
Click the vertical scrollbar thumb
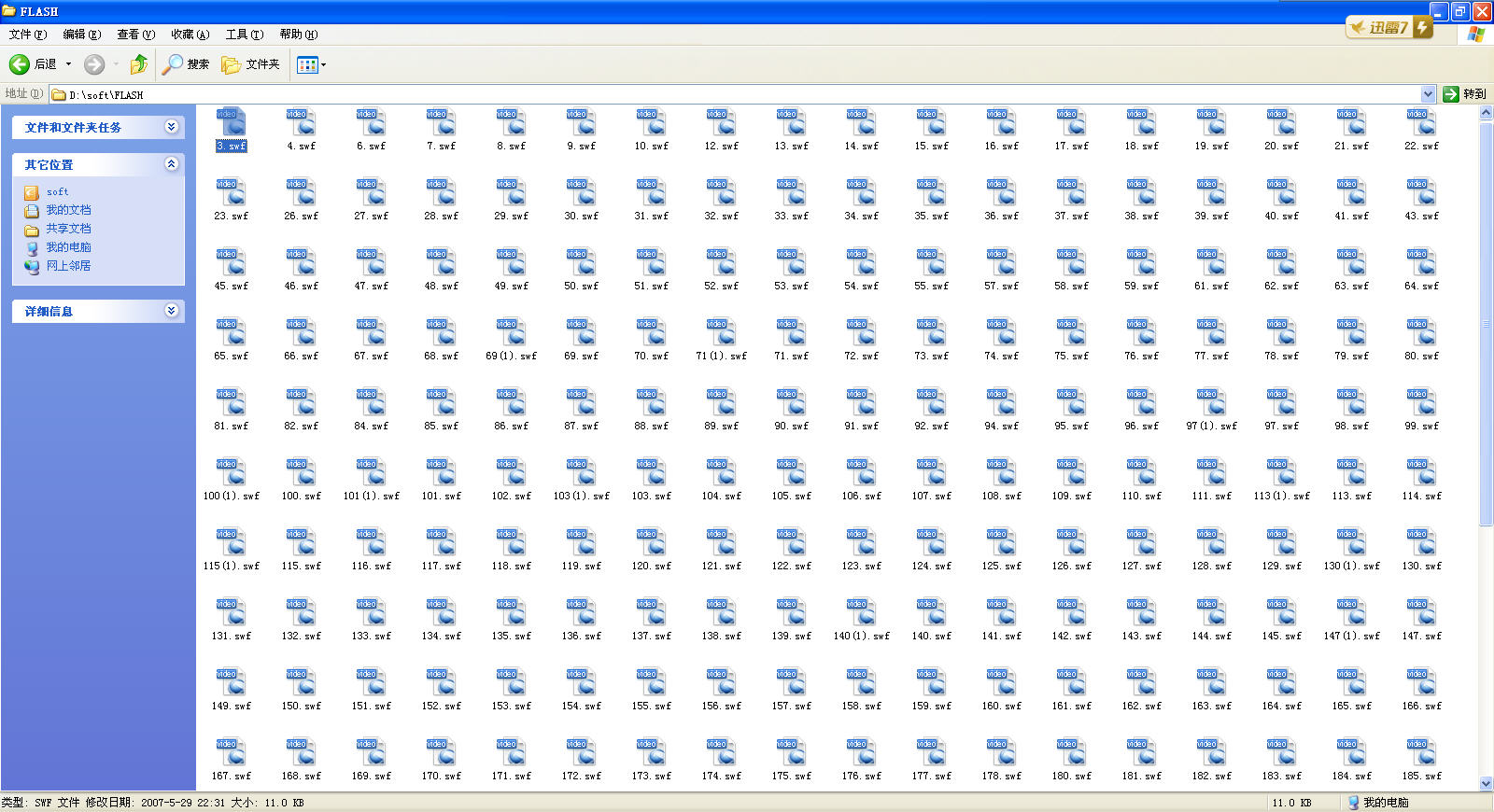1486,322
